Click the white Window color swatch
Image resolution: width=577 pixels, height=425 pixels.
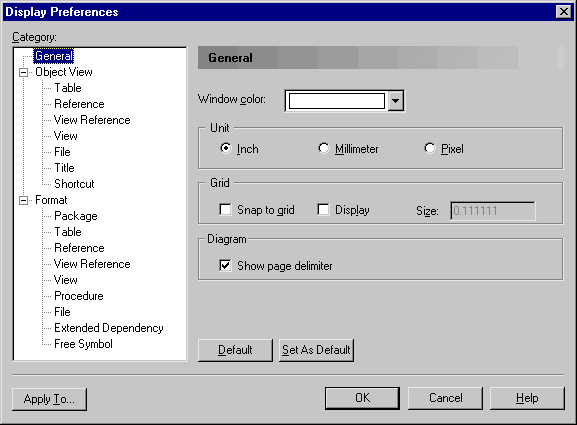pos(337,100)
